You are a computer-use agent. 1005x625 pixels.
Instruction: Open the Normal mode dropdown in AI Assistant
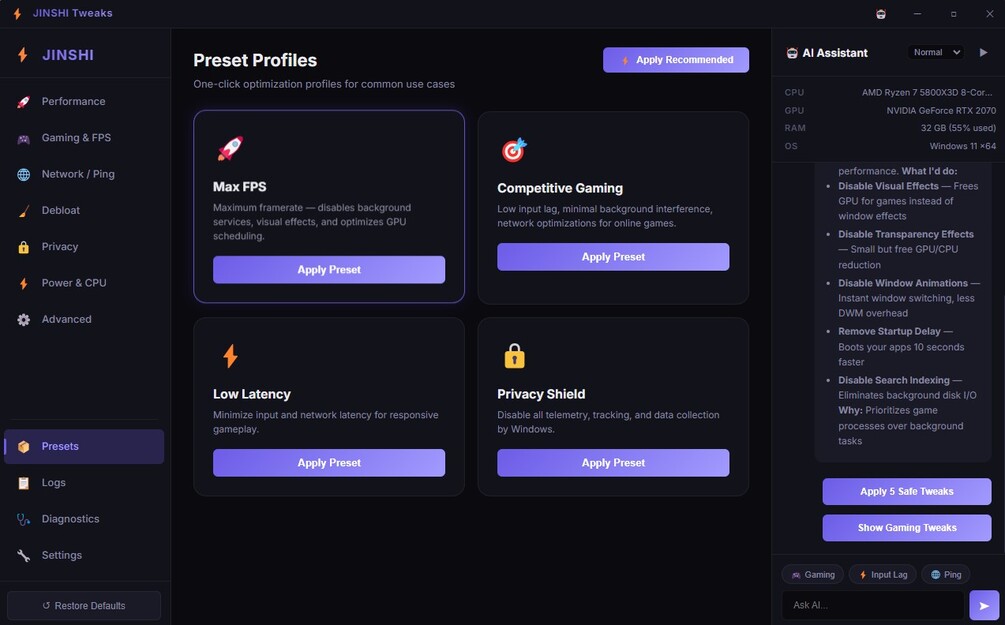tap(936, 52)
